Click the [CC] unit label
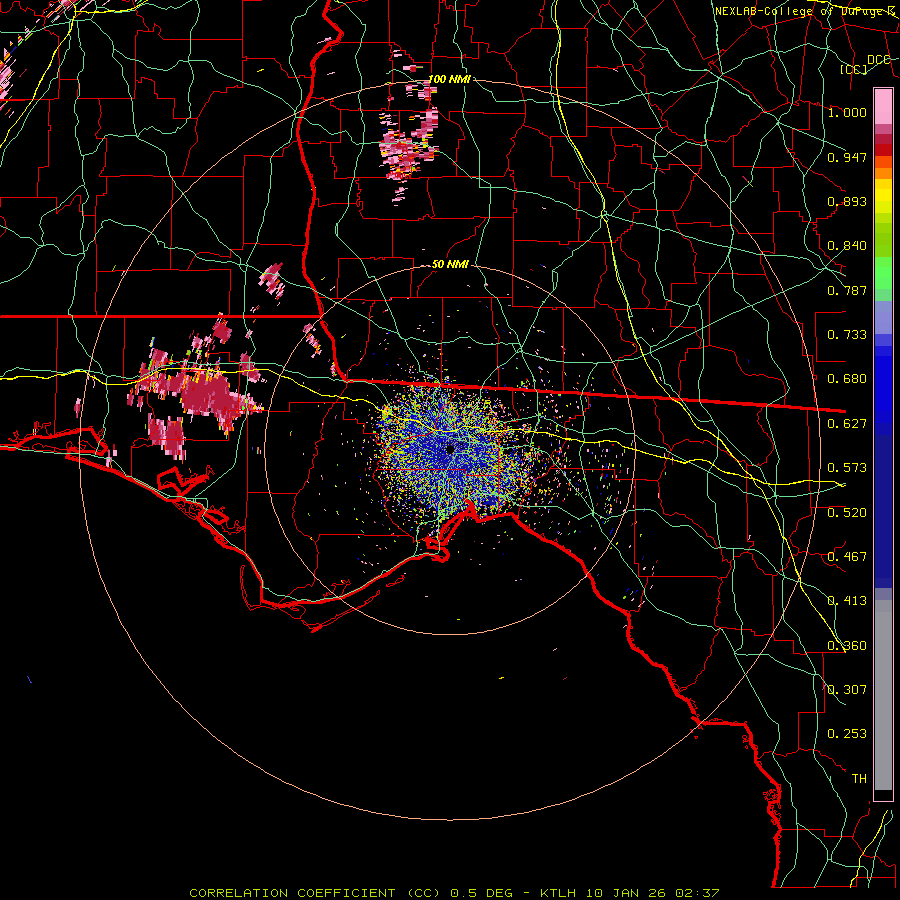The height and width of the screenshot is (900, 900). (x=854, y=69)
